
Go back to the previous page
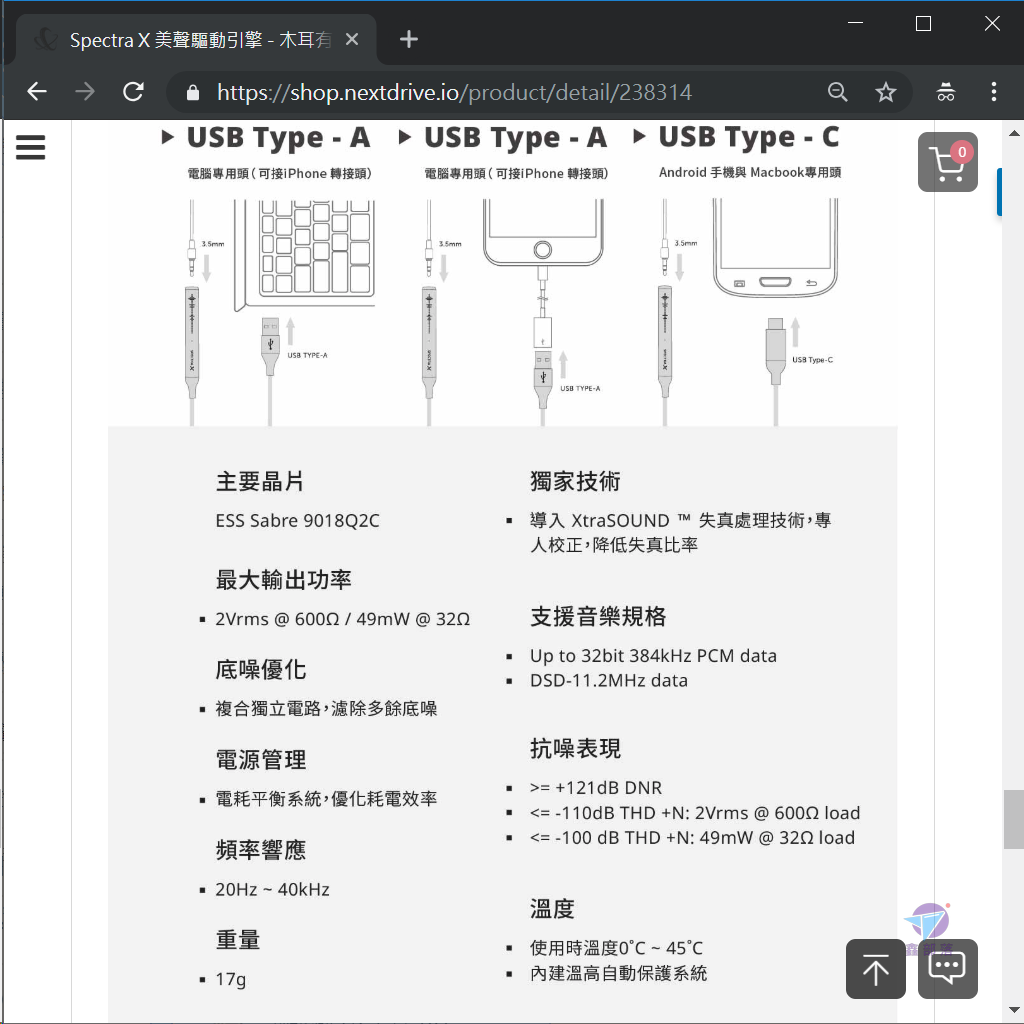click(x=37, y=91)
